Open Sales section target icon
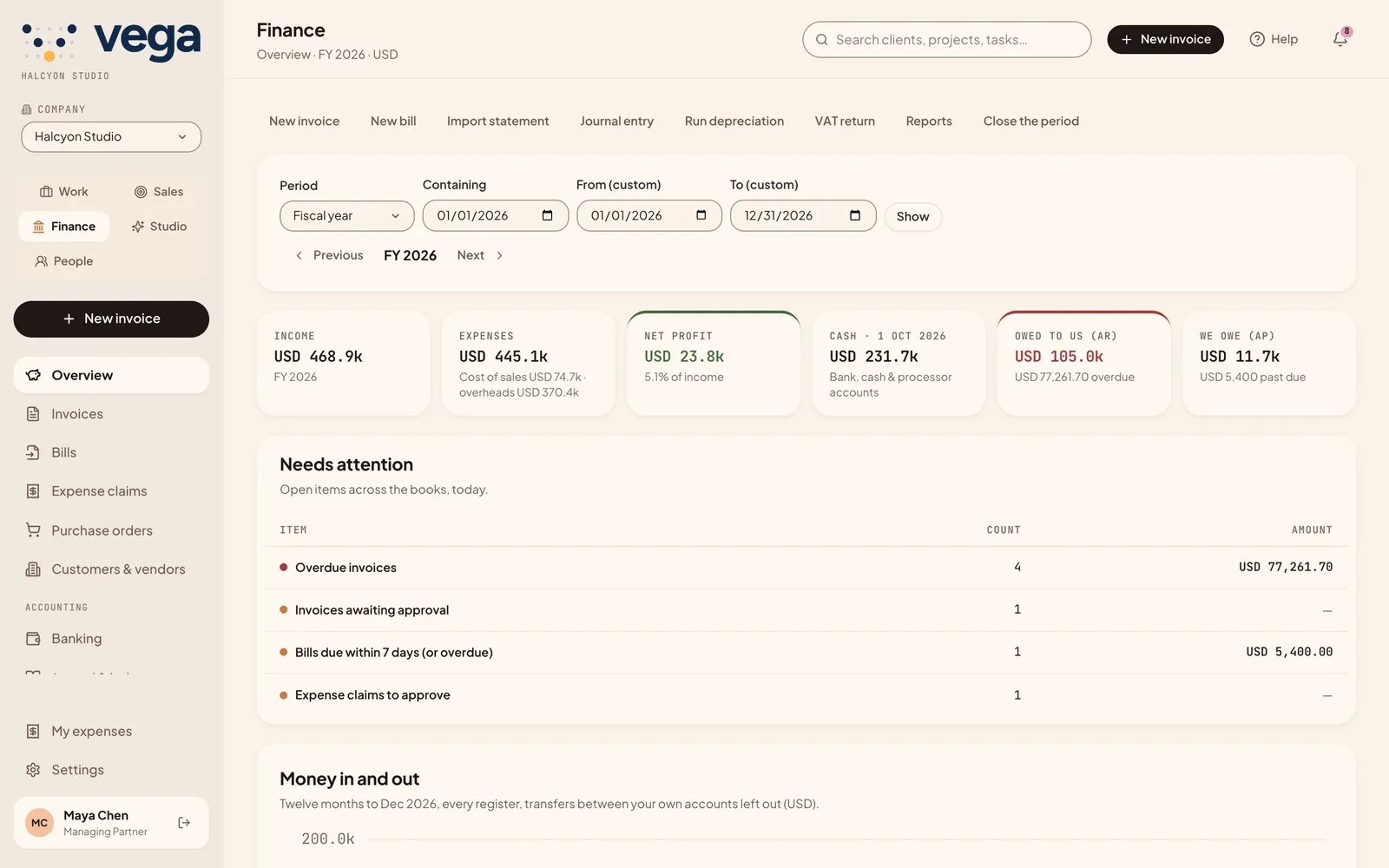The height and width of the screenshot is (868, 1389). coord(141,192)
